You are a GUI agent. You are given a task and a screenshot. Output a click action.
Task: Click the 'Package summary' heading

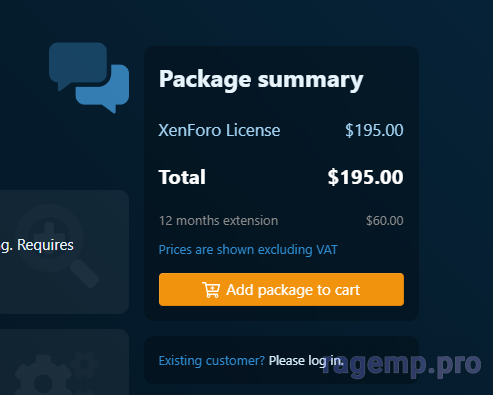click(x=261, y=80)
